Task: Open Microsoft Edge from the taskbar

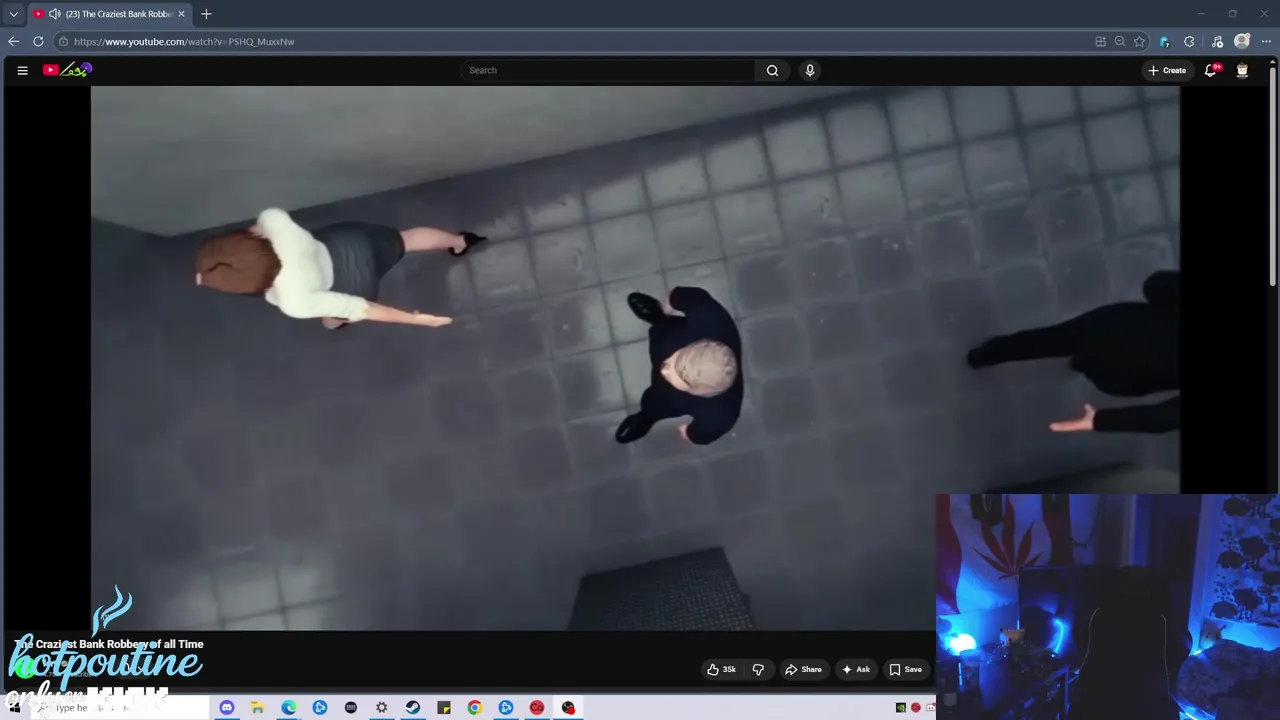Action: coord(288,708)
